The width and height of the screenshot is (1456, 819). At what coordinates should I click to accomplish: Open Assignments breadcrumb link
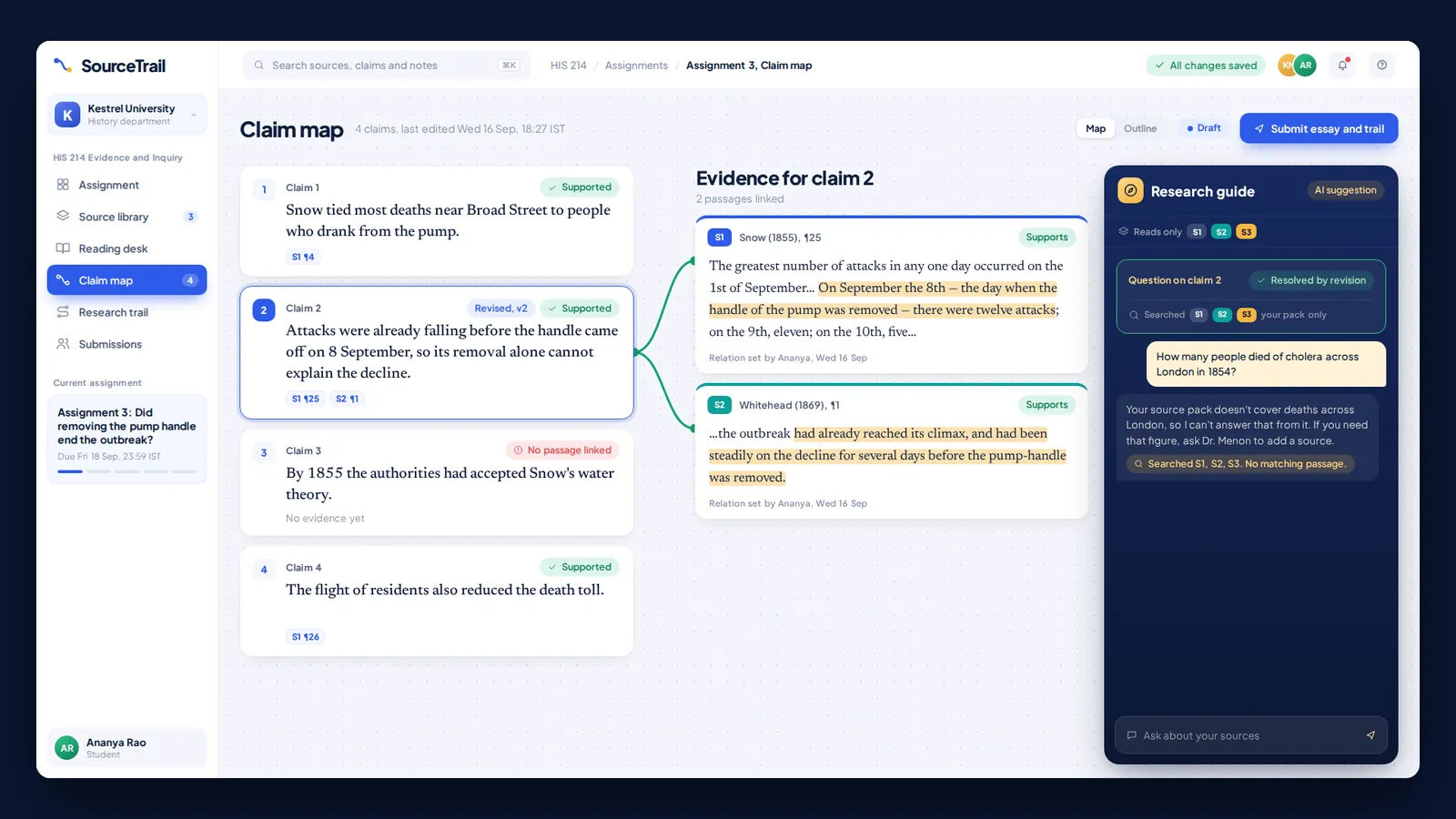tap(636, 66)
